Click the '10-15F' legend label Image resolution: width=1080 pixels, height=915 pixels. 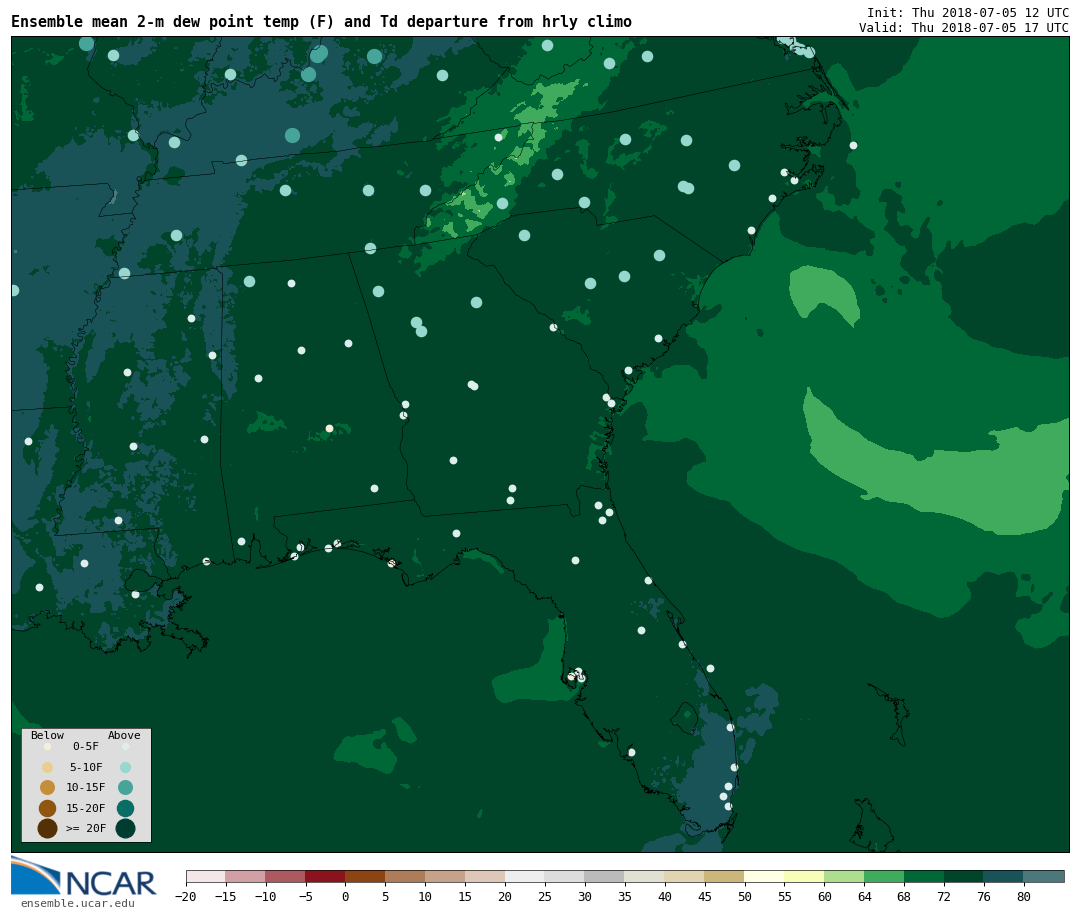pyautogui.click(x=86, y=788)
